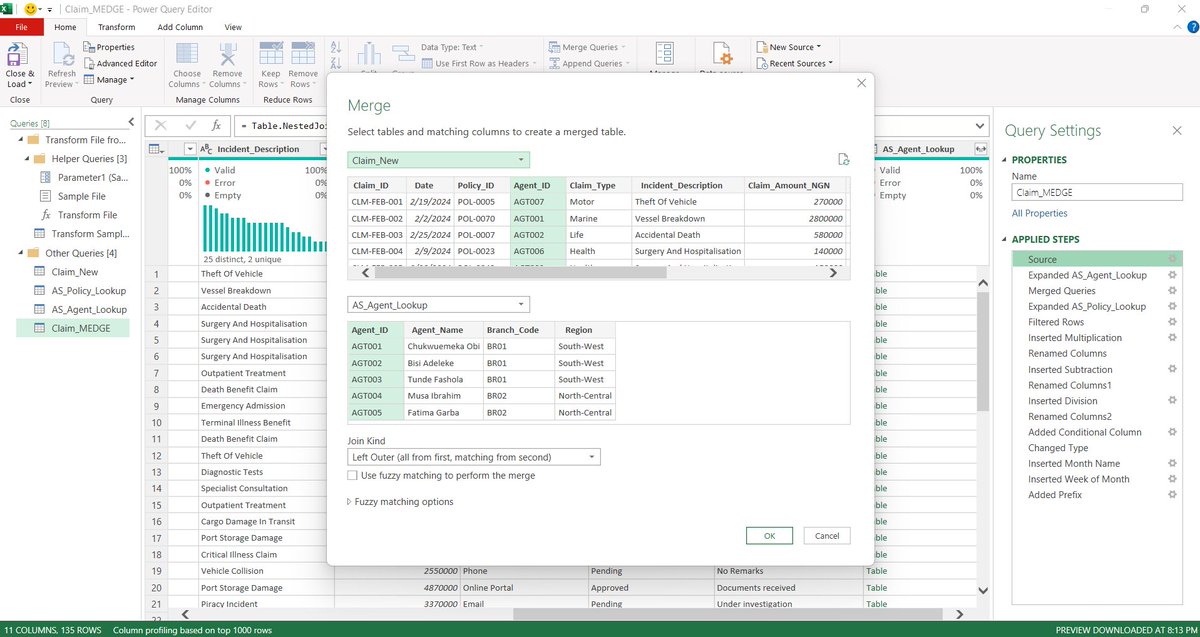Click the Choose Columns icon
This screenshot has height=637, width=1200.
[x=187, y=54]
